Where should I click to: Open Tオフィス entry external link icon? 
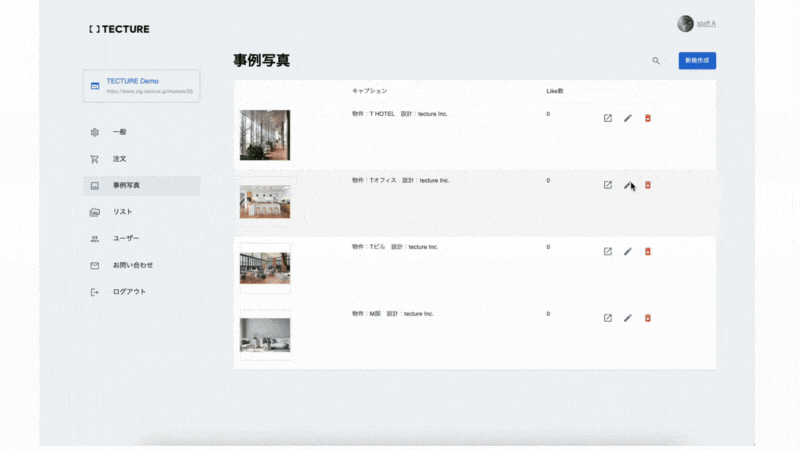point(607,185)
